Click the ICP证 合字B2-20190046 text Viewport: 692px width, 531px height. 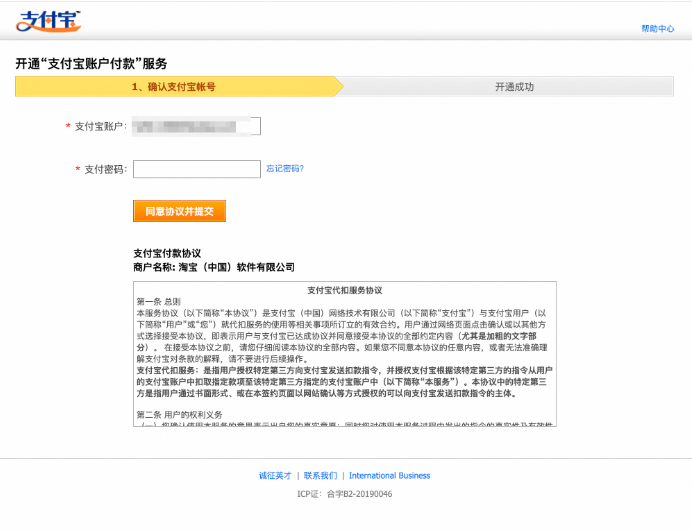[x=345, y=494]
